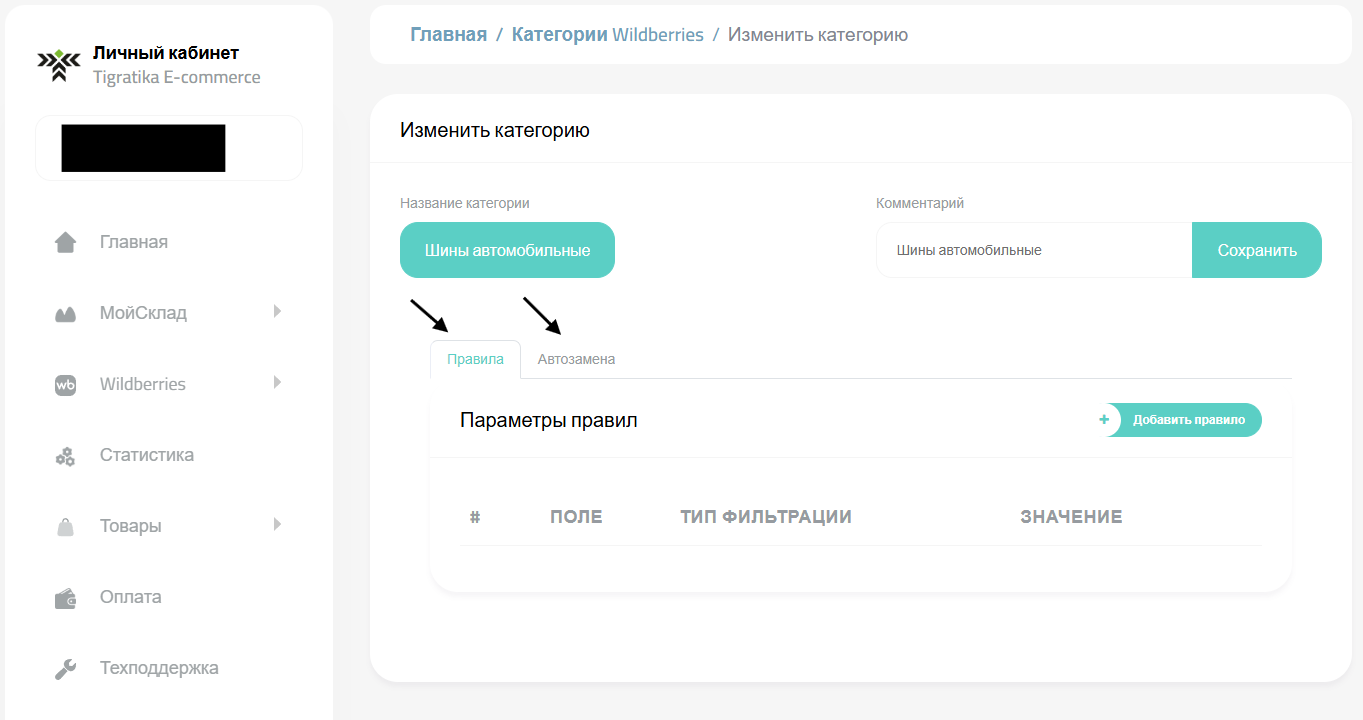Click the Название категории label
This screenshot has height=720, width=1363.
coord(465,203)
